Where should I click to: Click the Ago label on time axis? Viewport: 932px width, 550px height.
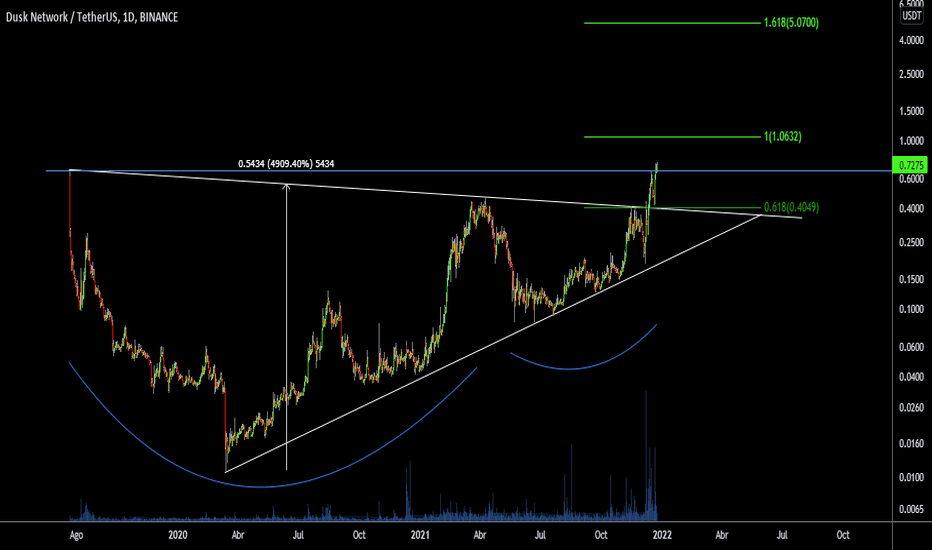[x=76, y=535]
